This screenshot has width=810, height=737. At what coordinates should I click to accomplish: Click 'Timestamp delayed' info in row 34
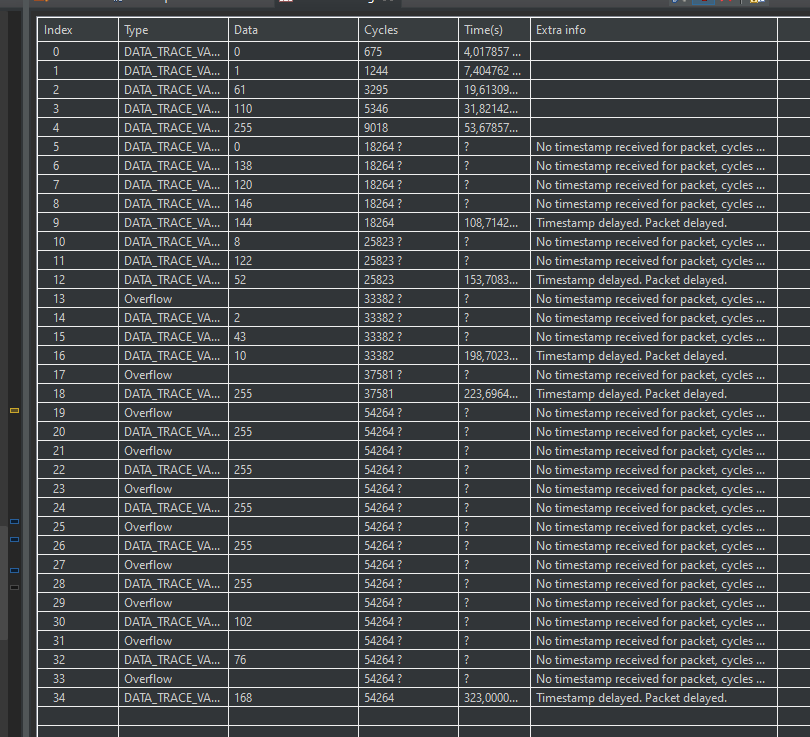coord(653,698)
